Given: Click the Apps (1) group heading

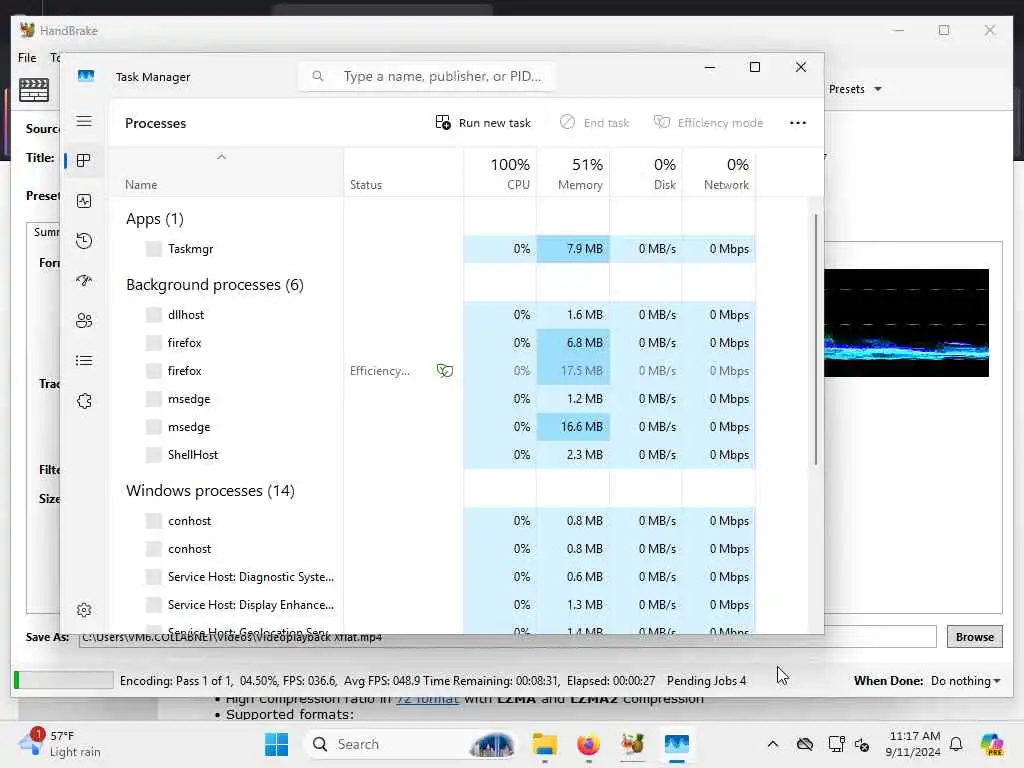Looking at the screenshot, I should pyautogui.click(x=155, y=219).
